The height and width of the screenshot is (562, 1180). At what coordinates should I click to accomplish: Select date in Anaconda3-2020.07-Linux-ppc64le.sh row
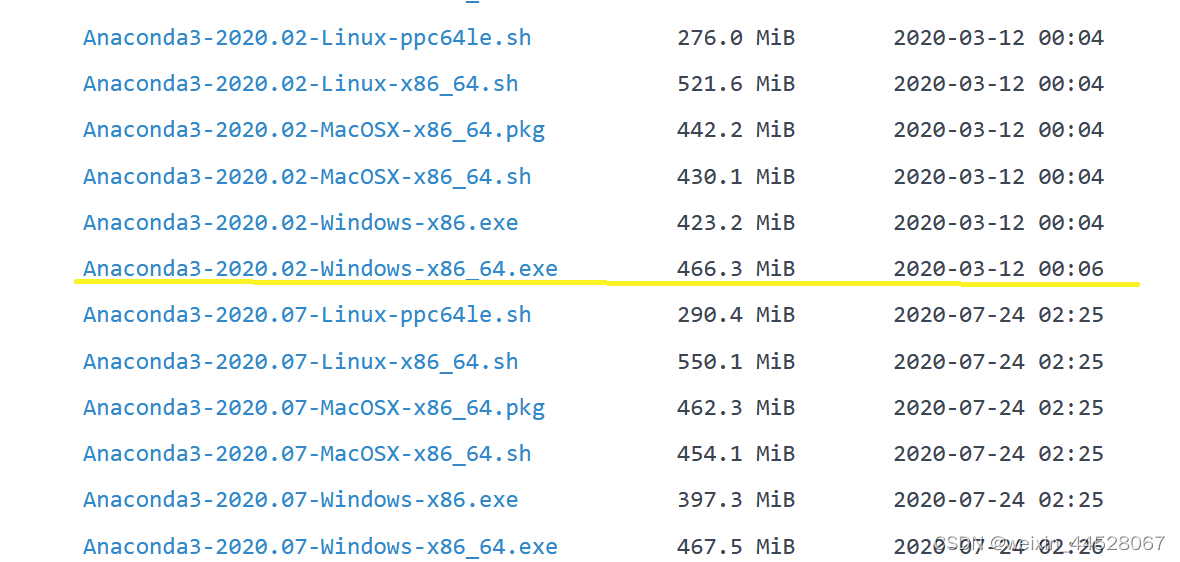(x=999, y=314)
